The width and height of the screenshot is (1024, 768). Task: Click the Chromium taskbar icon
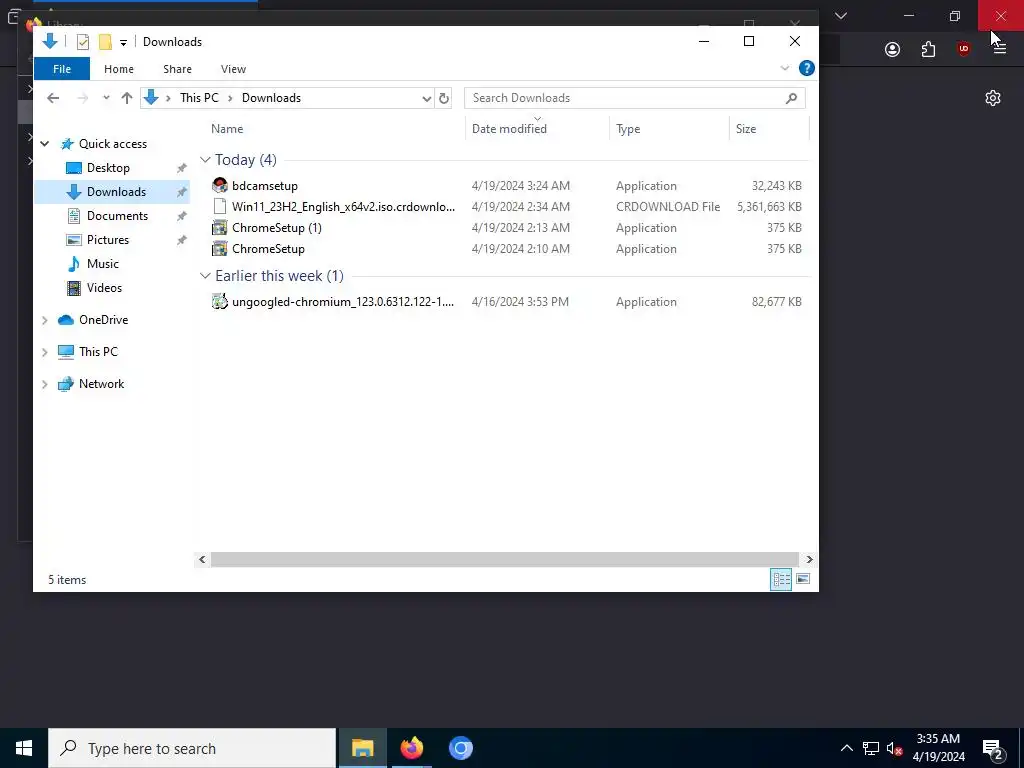click(x=460, y=748)
